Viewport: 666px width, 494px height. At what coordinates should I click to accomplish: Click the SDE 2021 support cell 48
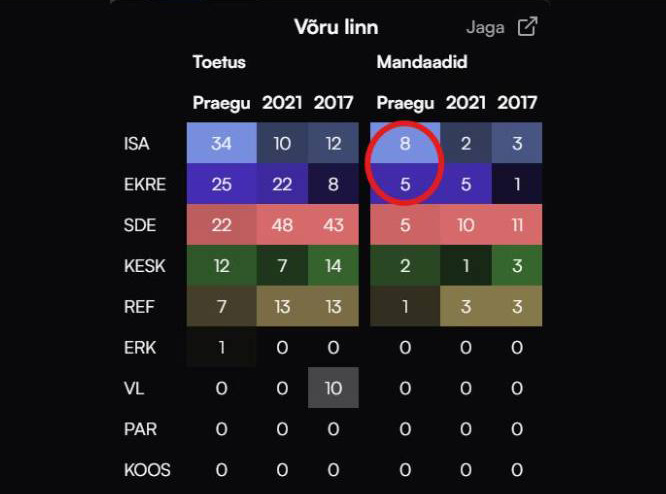pyautogui.click(x=282, y=225)
